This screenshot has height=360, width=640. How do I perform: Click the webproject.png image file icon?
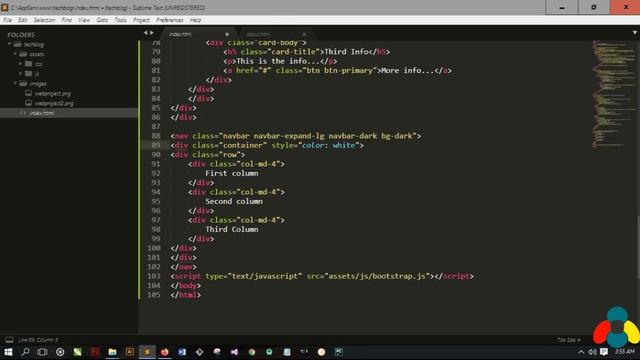tap(28, 93)
